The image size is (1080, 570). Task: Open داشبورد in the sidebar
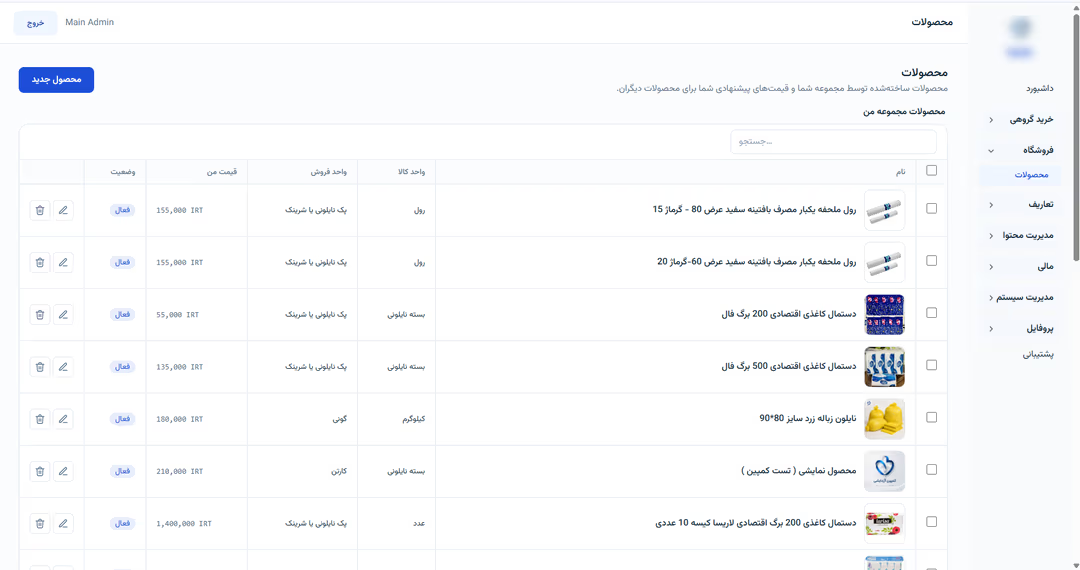point(1039,88)
